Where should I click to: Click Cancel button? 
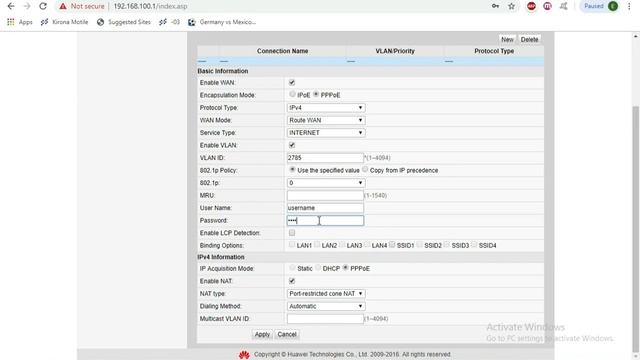tap(287, 334)
